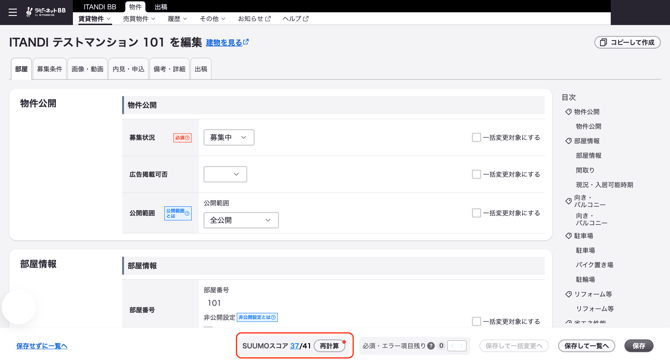This screenshot has height=364, width=670.
Task: Open the 建物を見る link
Action: click(227, 42)
